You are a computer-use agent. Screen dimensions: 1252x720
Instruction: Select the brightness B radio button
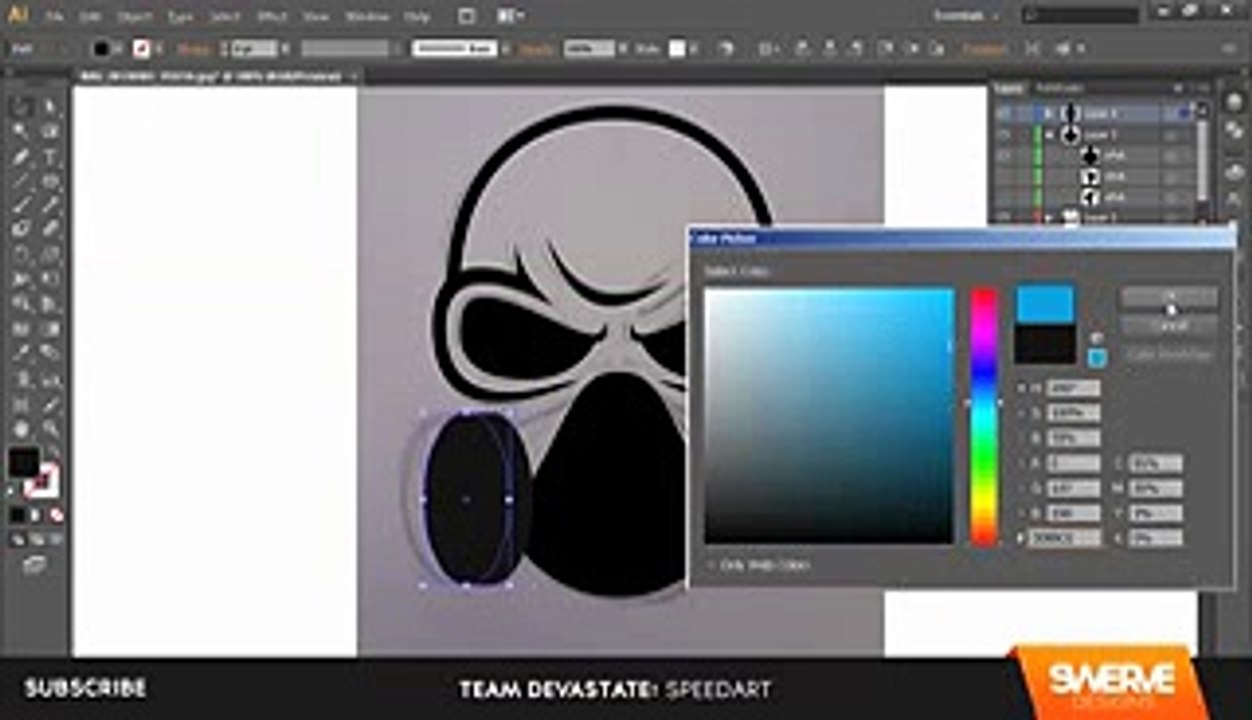(x=1022, y=438)
